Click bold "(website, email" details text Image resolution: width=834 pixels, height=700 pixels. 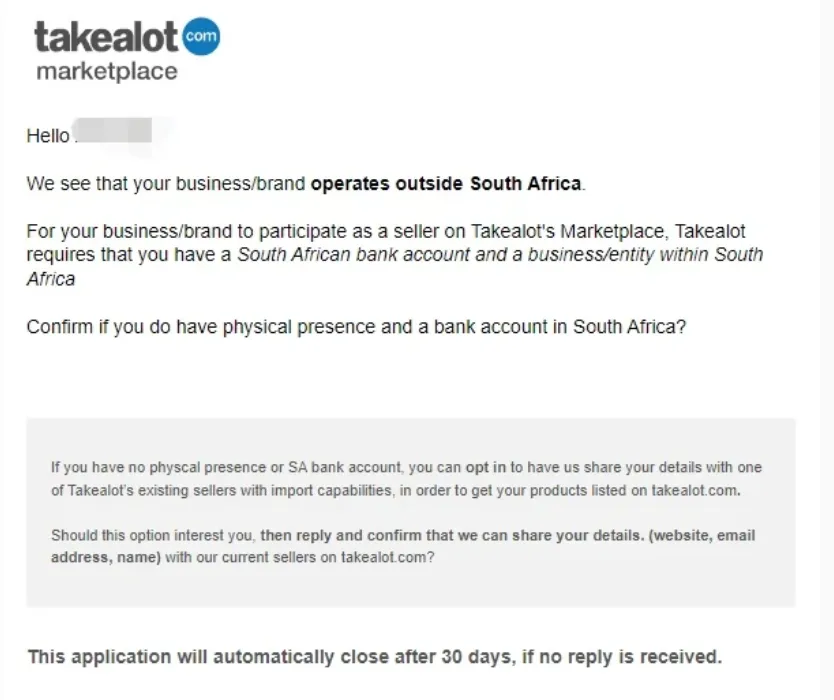pyautogui.click(x=701, y=535)
